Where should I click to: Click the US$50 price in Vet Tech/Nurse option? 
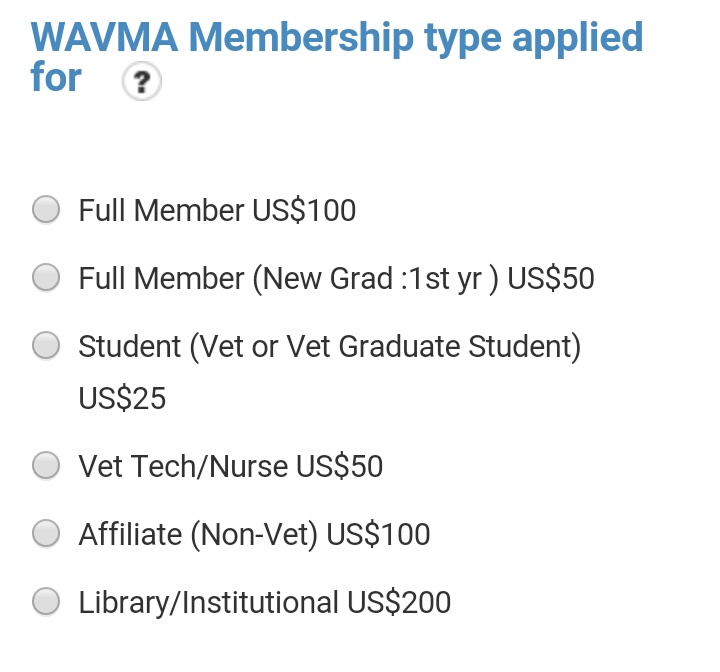[339, 466]
